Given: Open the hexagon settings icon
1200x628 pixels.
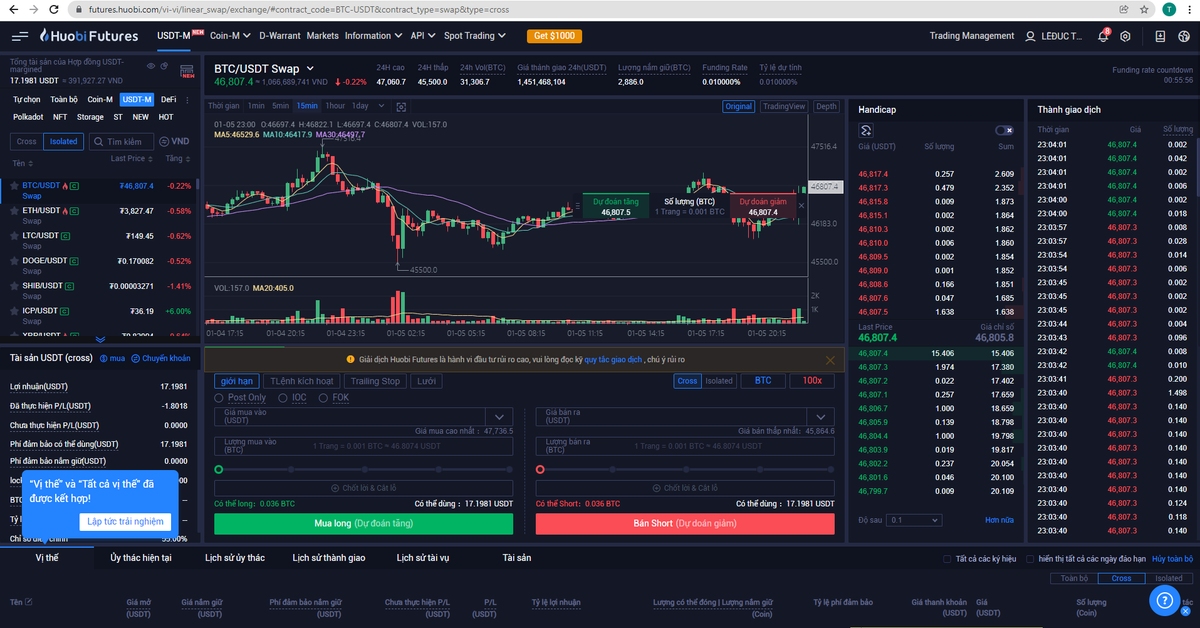Looking at the screenshot, I should (x=1125, y=36).
